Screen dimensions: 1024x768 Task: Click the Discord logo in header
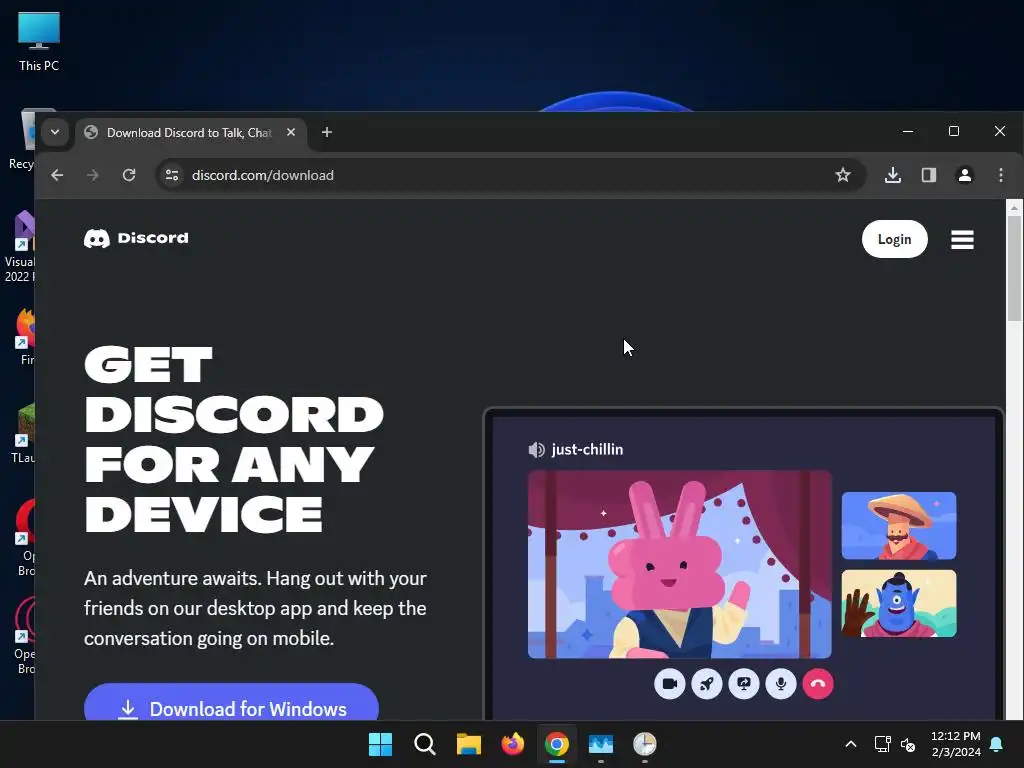pyautogui.click(x=136, y=238)
